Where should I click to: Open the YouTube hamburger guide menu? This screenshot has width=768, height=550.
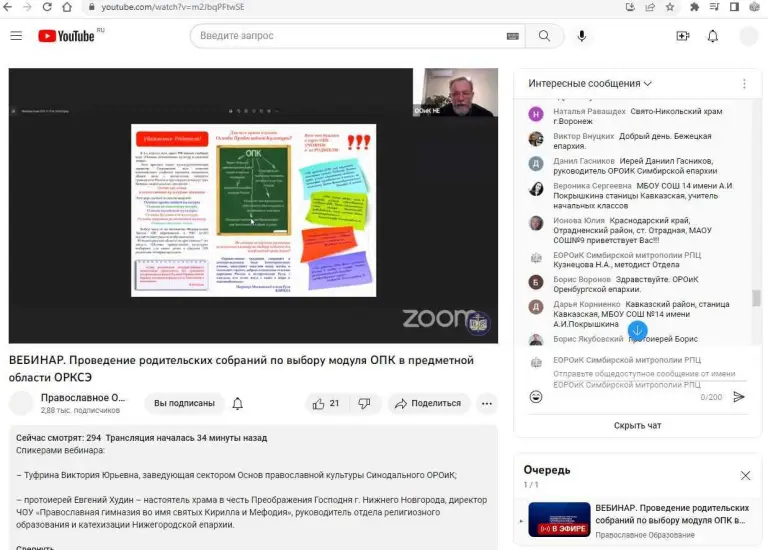(x=16, y=36)
